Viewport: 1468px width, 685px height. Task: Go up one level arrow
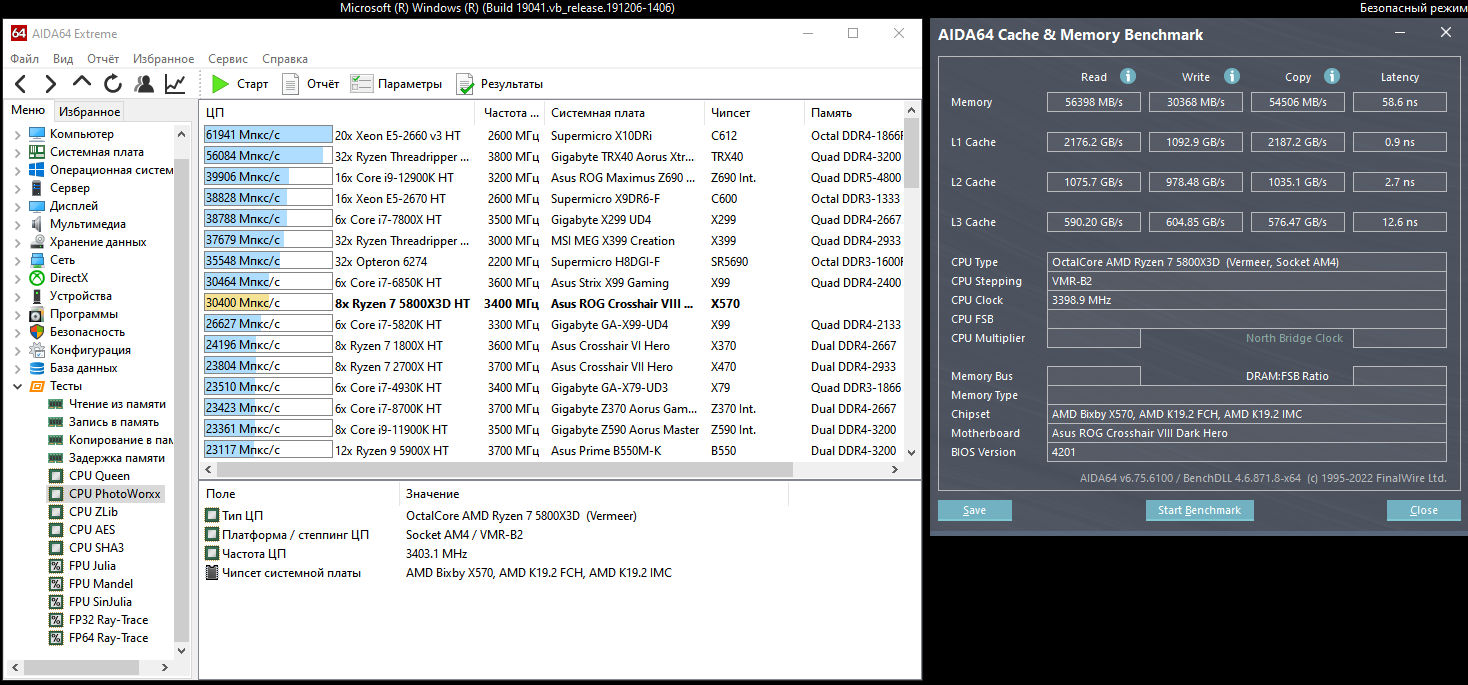(x=82, y=83)
